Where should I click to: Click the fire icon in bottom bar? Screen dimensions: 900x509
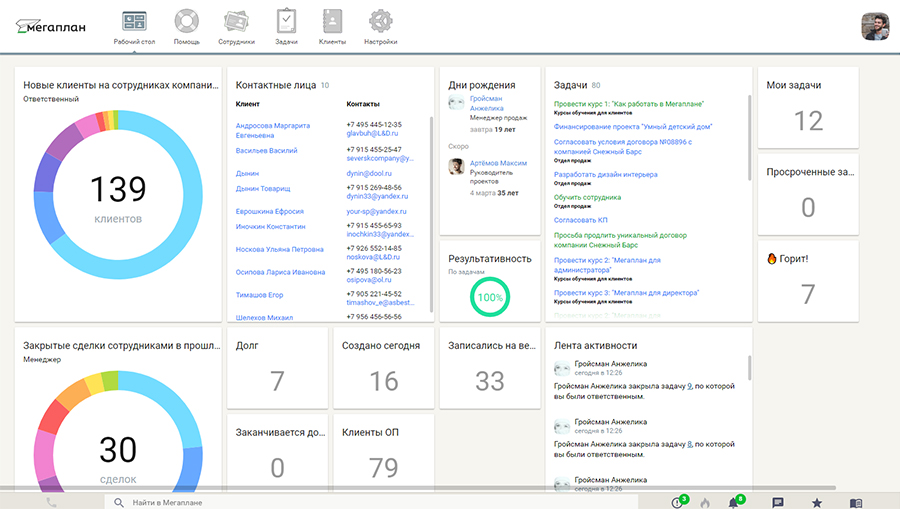tap(705, 502)
